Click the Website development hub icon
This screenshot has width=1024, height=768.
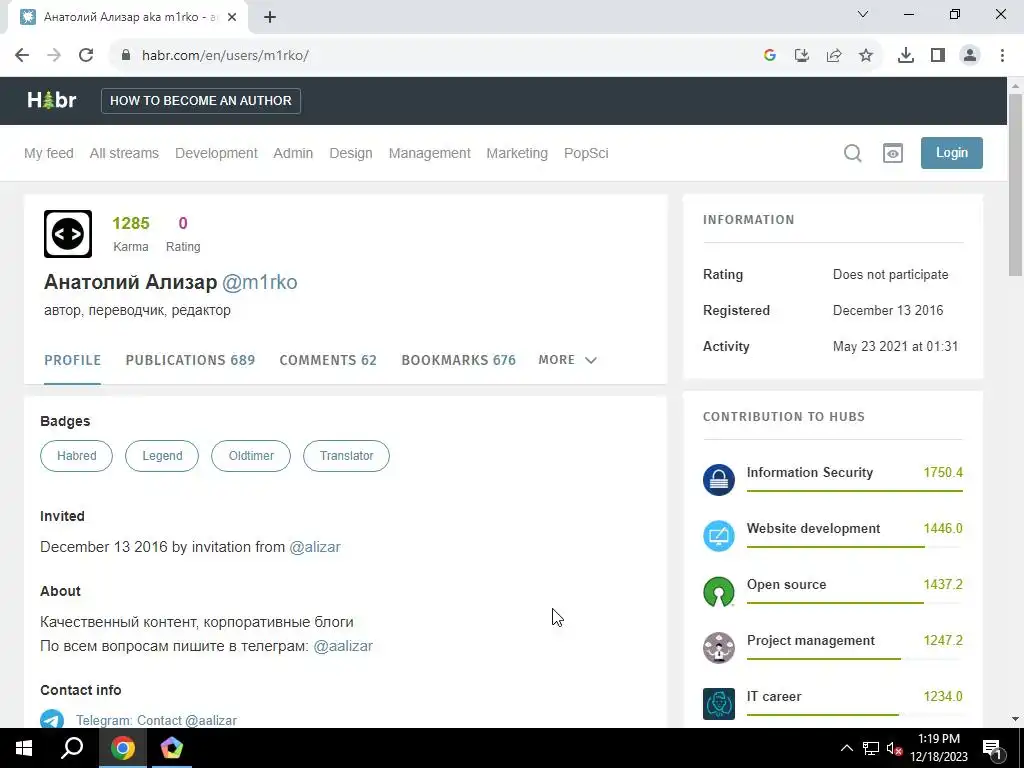coord(718,536)
